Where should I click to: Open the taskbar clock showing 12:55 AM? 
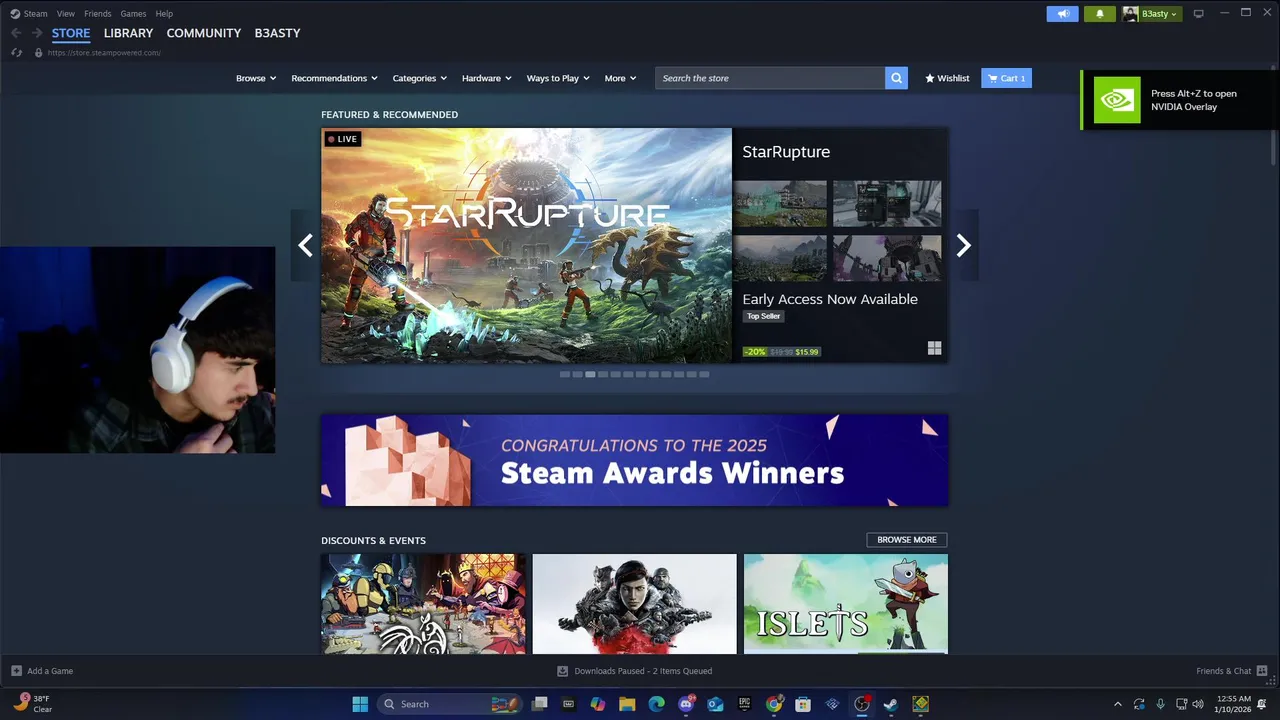[x=1235, y=704]
